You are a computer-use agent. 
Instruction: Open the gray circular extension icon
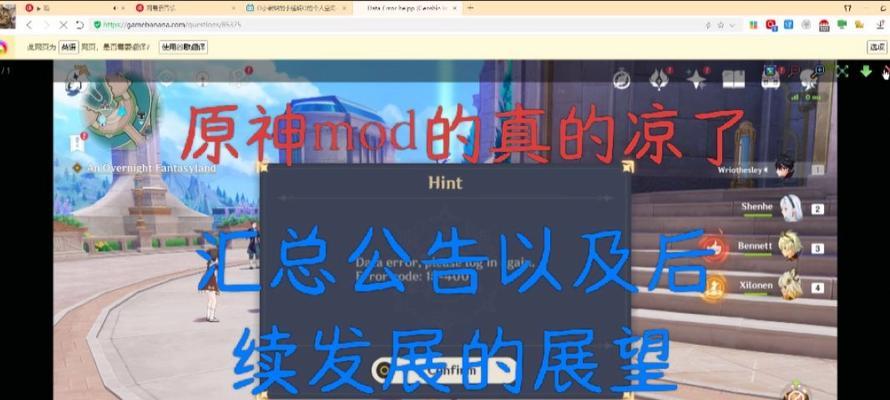[x=806, y=24]
